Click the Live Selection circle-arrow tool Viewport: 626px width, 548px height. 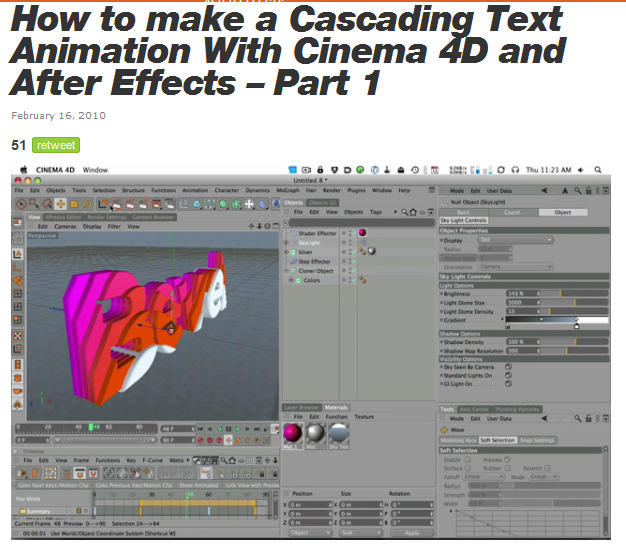point(22,204)
